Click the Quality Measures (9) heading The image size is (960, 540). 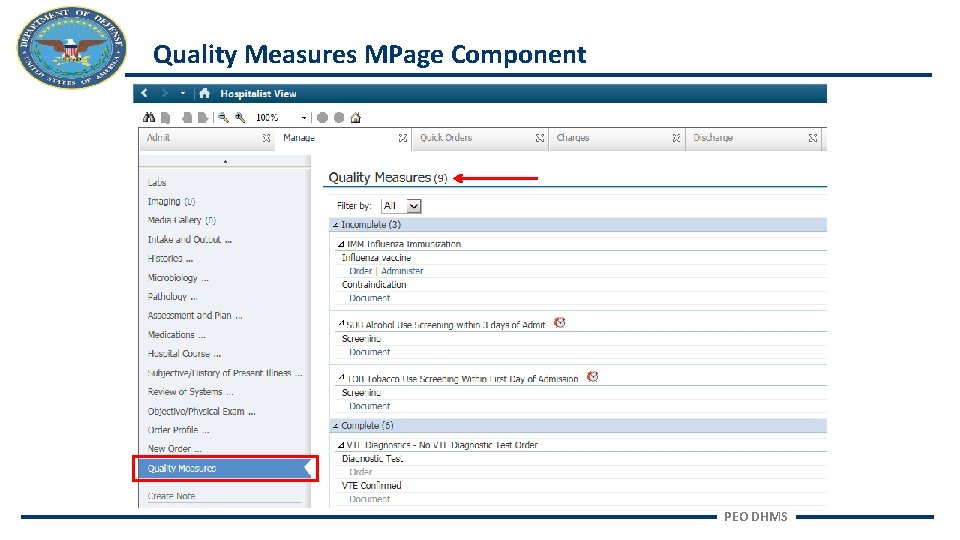point(388,178)
